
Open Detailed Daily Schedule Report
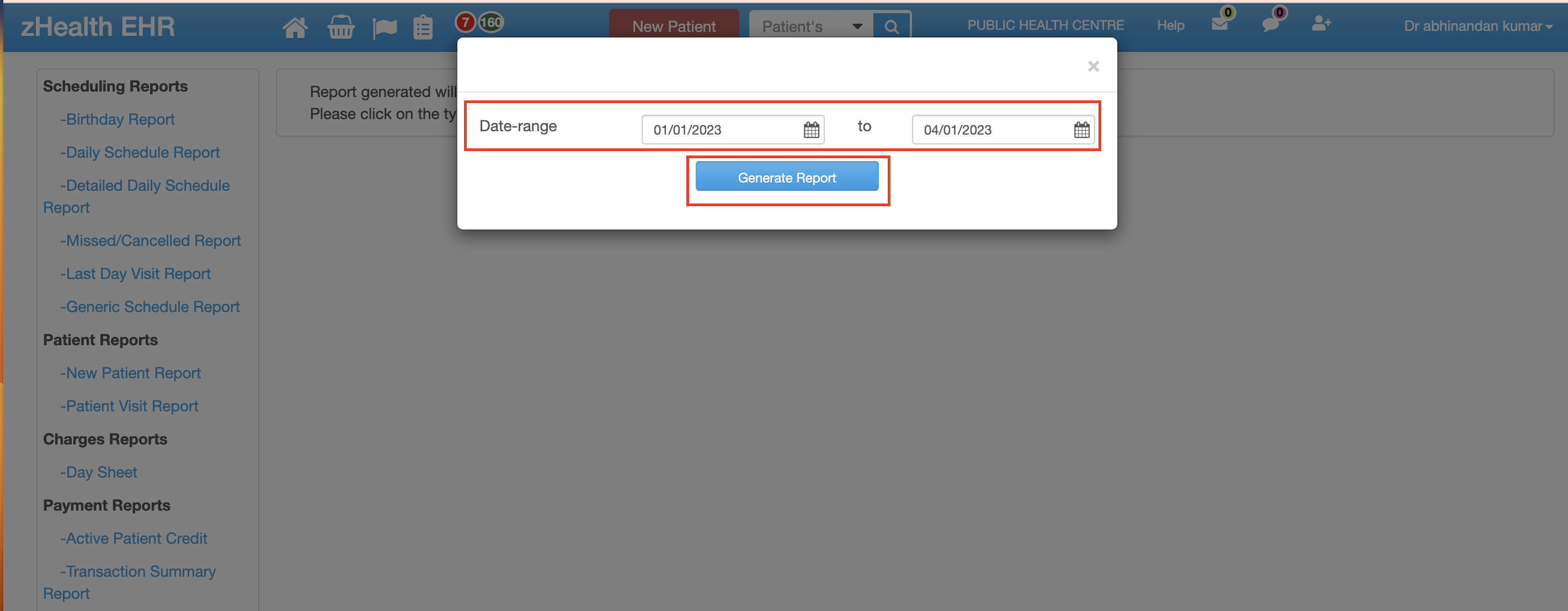click(136, 196)
